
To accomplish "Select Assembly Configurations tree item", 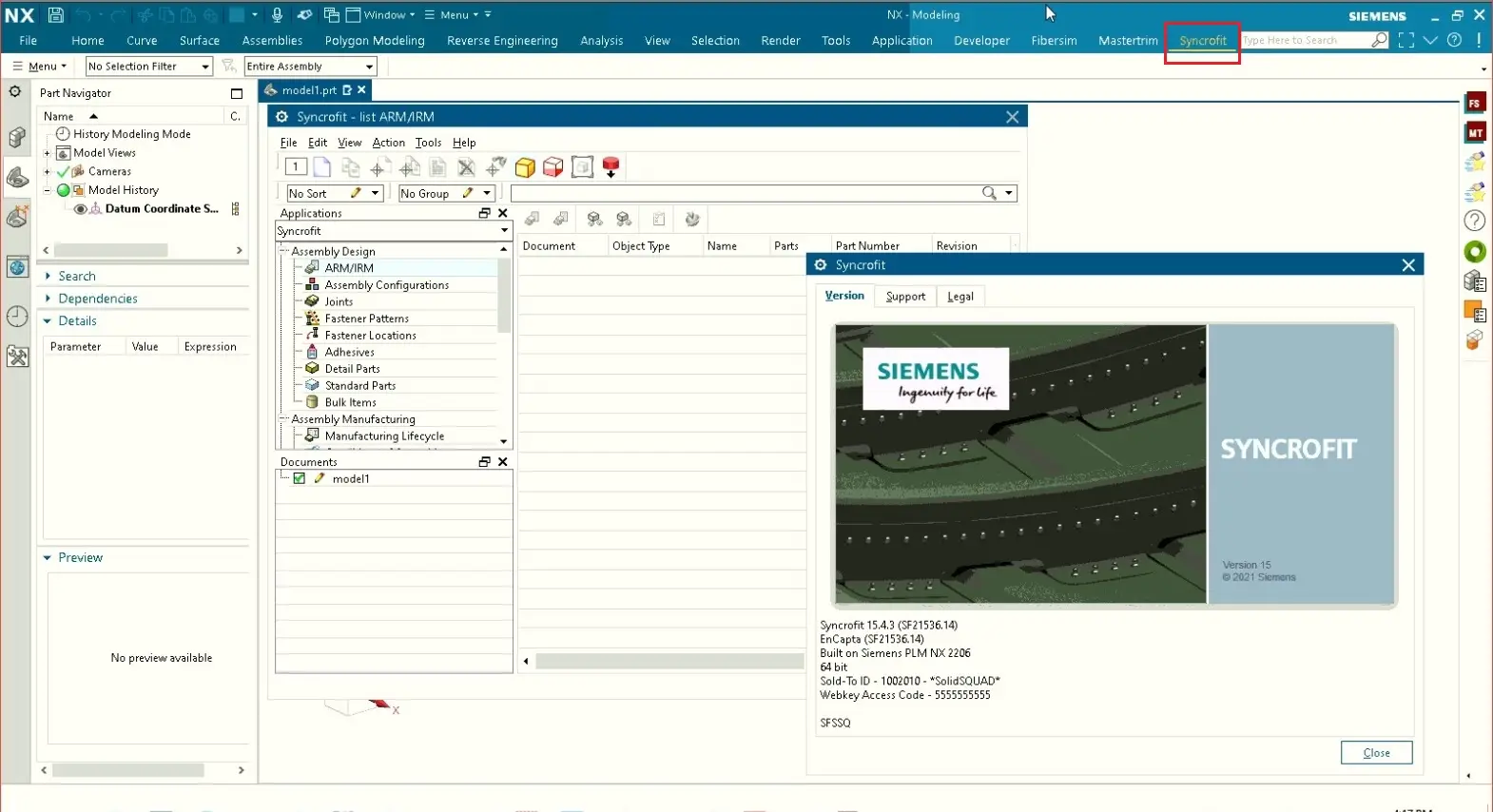I will click(x=387, y=285).
